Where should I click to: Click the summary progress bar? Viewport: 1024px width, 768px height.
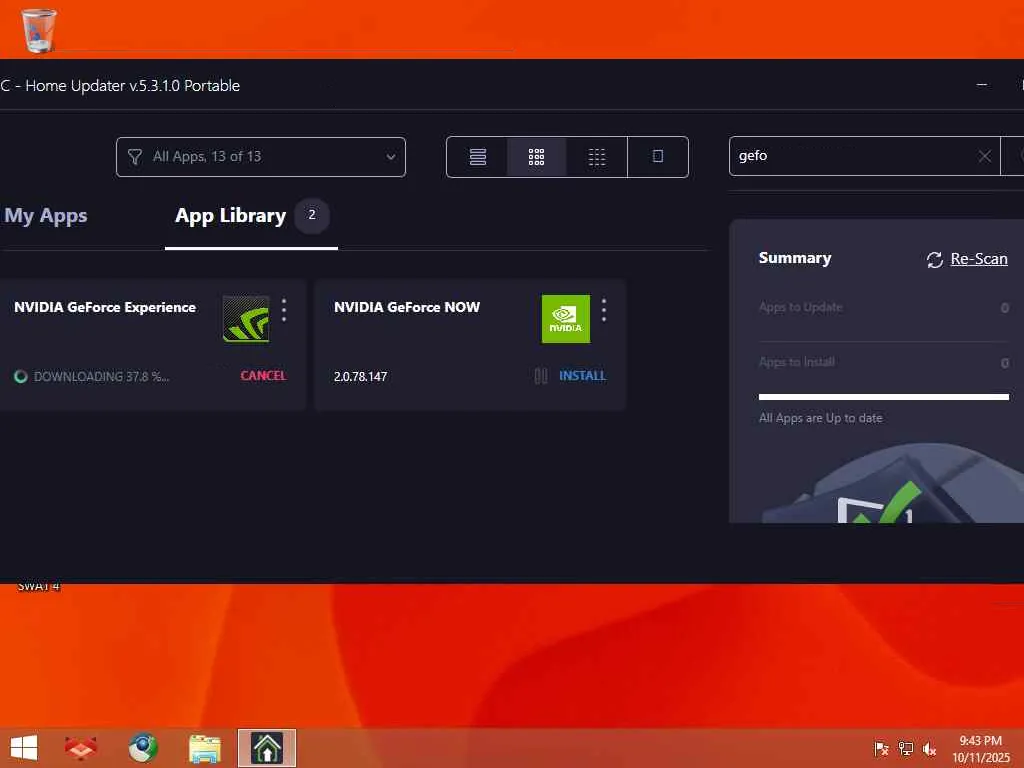point(884,396)
